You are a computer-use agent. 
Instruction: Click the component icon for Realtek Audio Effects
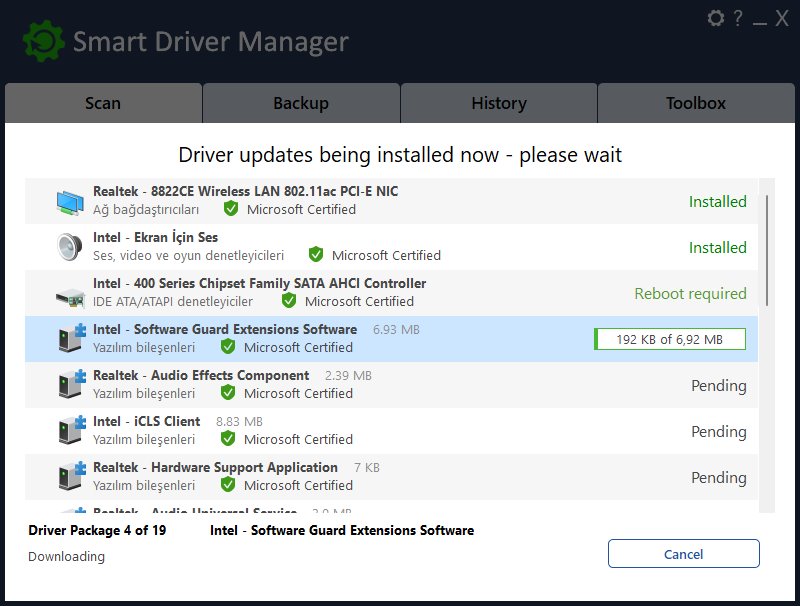click(x=71, y=384)
